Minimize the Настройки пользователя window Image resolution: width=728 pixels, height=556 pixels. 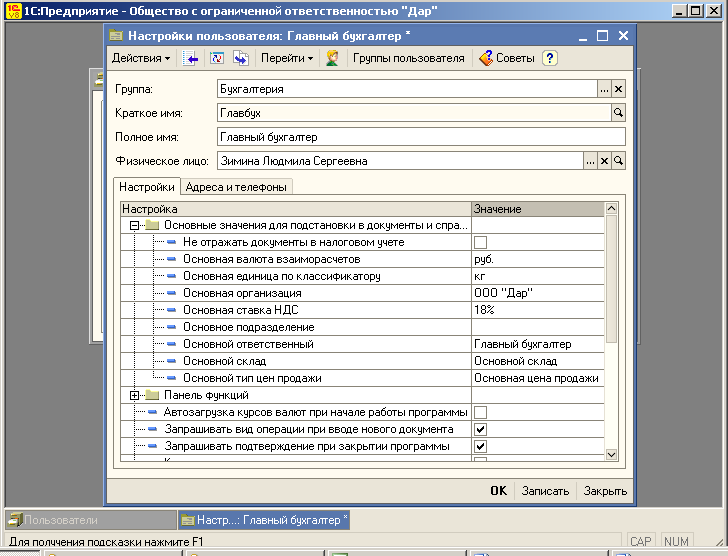pyautogui.click(x=583, y=36)
